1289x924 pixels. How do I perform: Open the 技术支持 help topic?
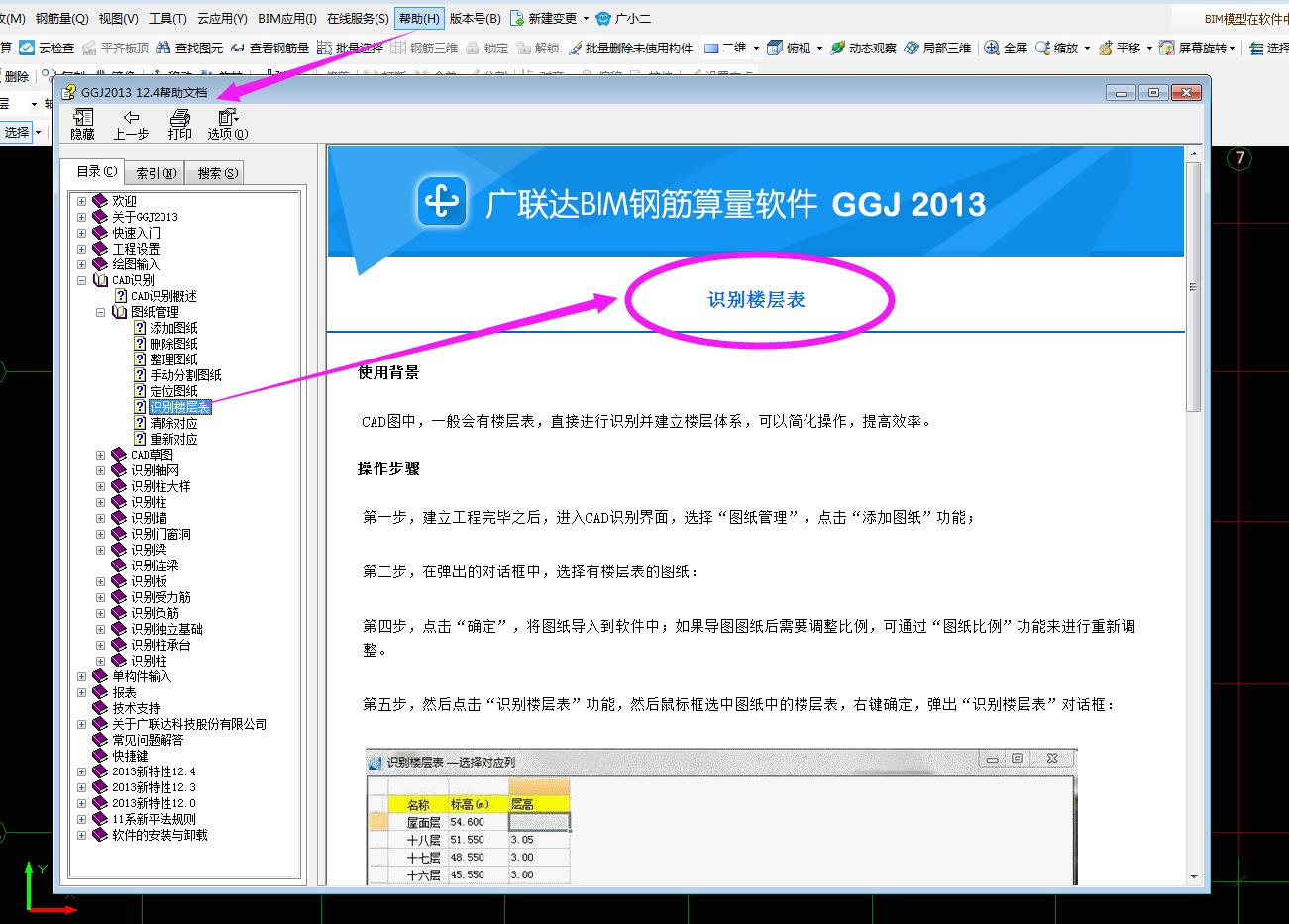click(x=136, y=708)
